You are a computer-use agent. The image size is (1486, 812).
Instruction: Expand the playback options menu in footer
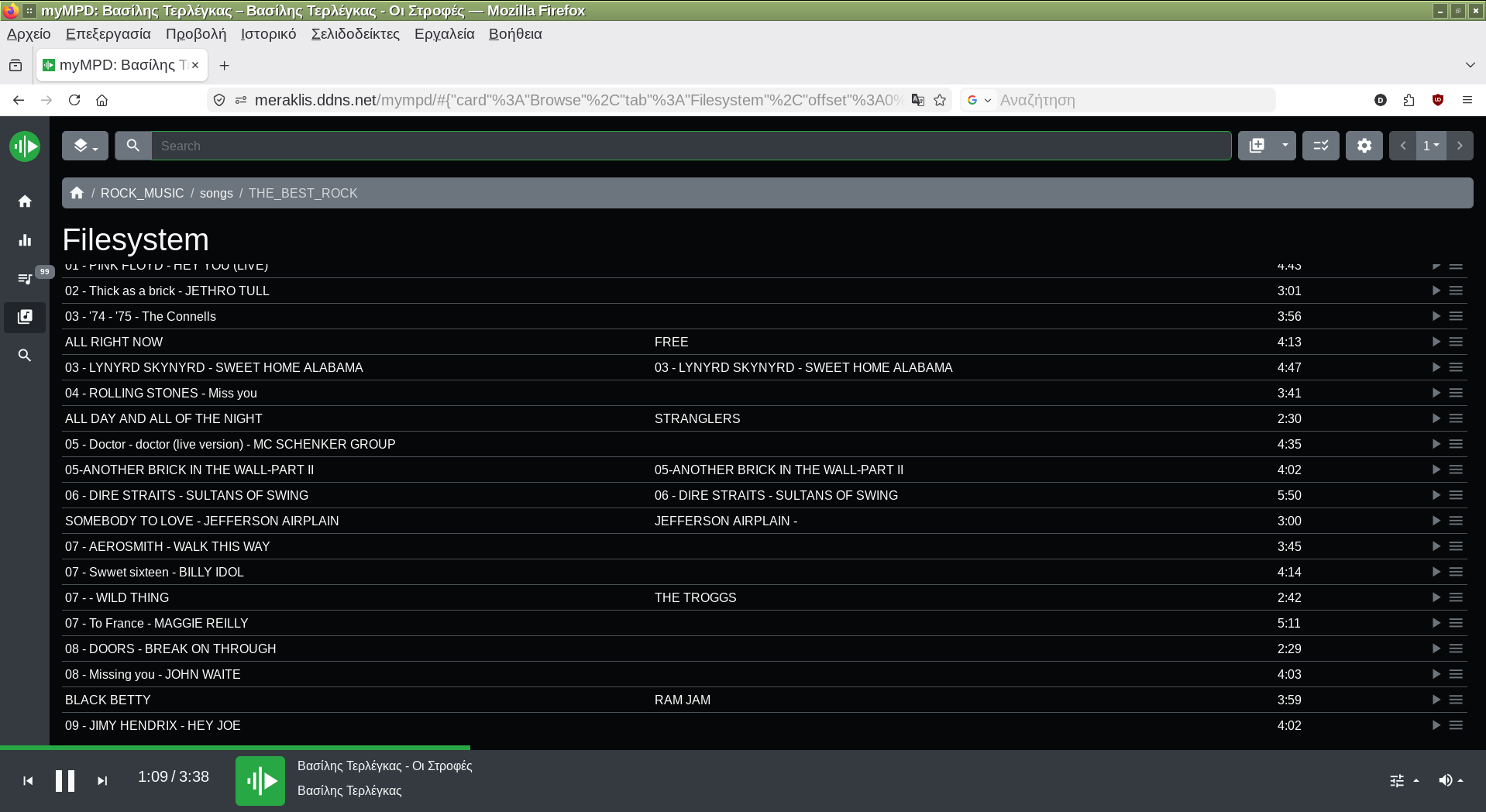(1403, 780)
